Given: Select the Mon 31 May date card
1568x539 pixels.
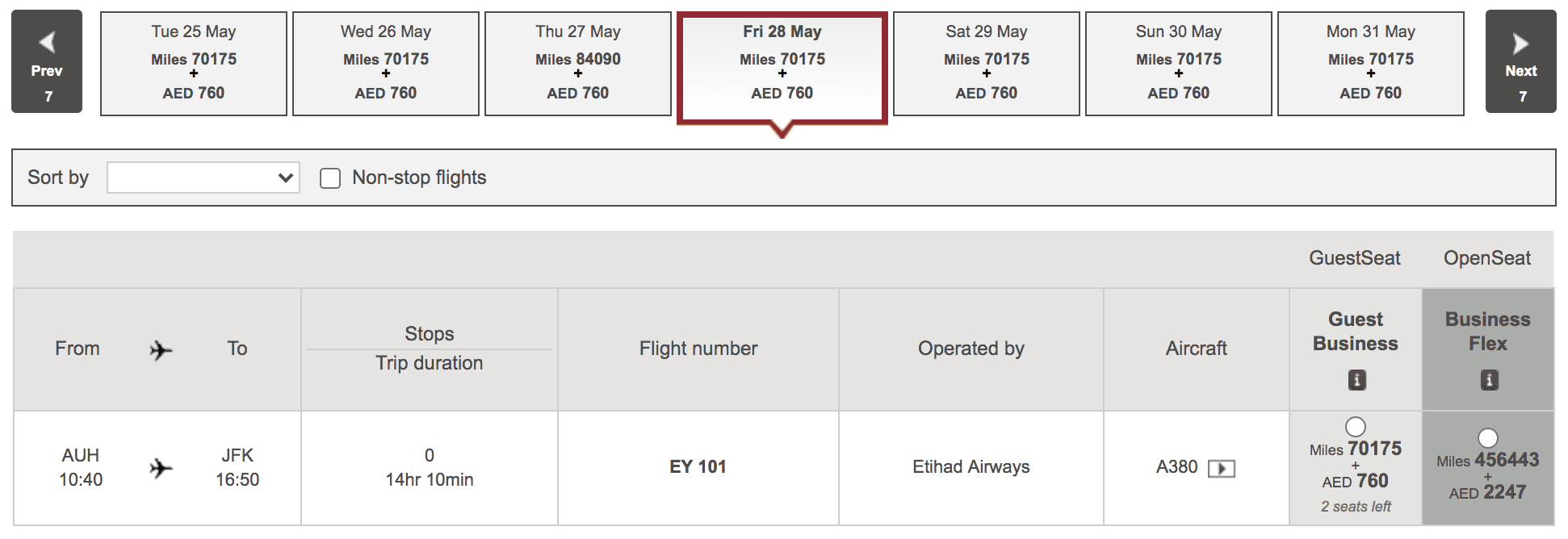Looking at the screenshot, I should [1370, 62].
